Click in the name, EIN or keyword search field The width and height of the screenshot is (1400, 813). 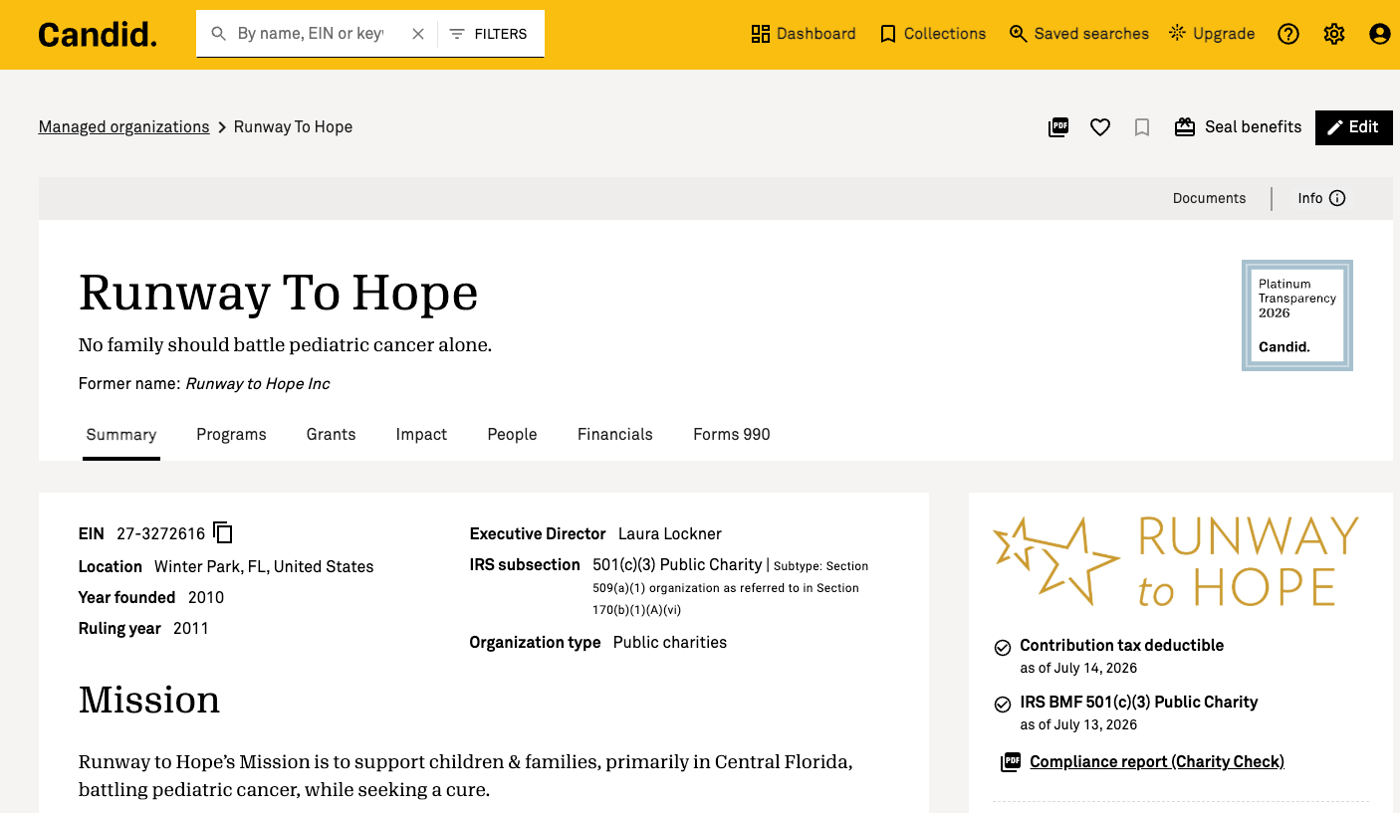point(310,34)
